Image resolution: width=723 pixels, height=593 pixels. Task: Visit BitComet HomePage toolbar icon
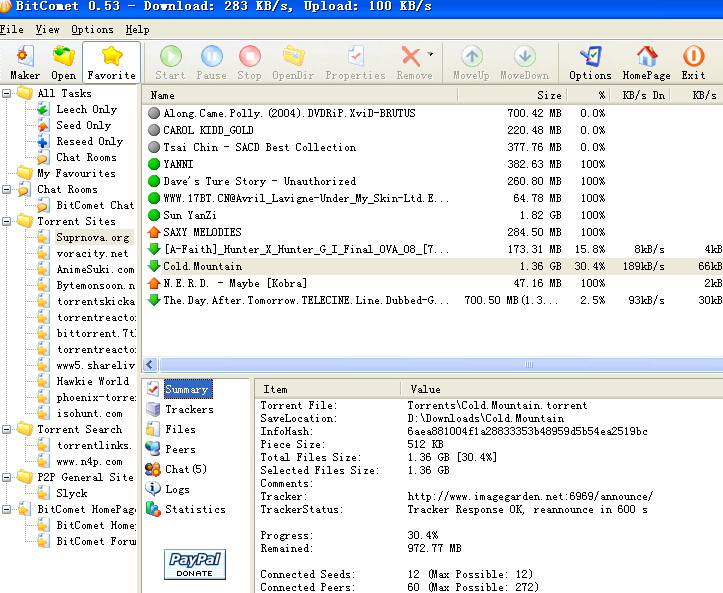click(646, 63)
